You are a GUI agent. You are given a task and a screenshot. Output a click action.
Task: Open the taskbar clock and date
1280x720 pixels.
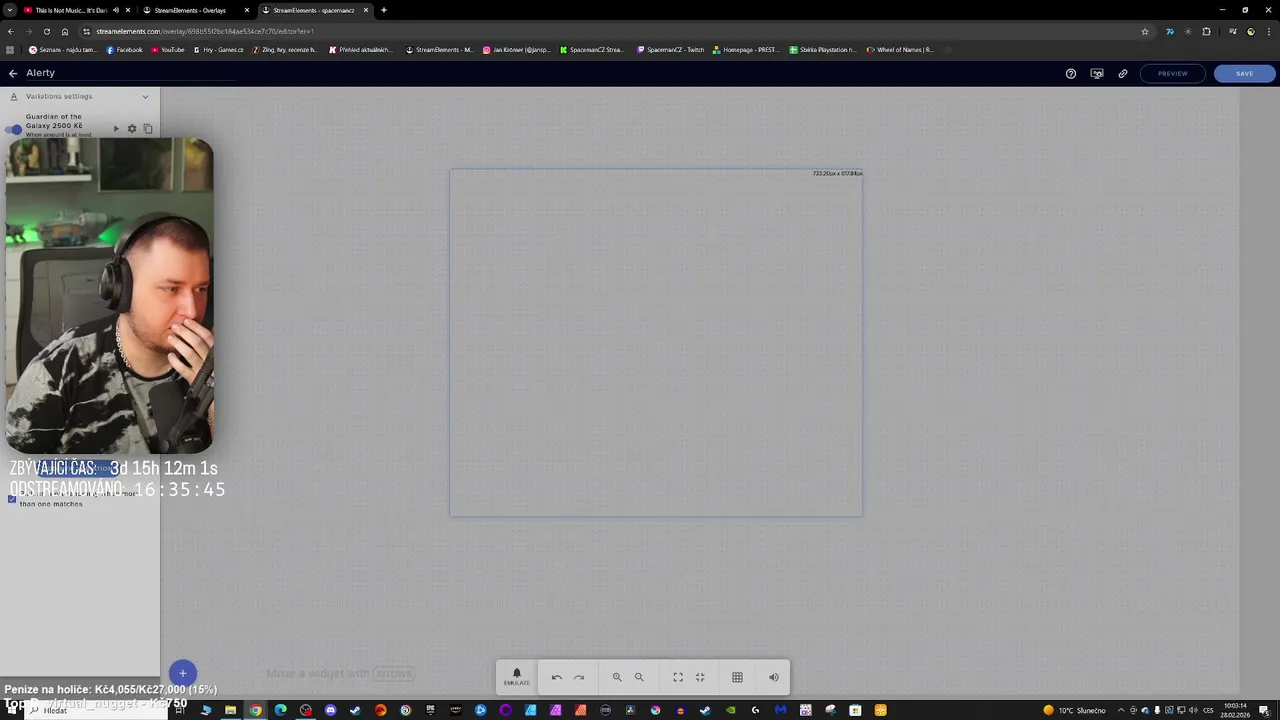point(1235,710)
